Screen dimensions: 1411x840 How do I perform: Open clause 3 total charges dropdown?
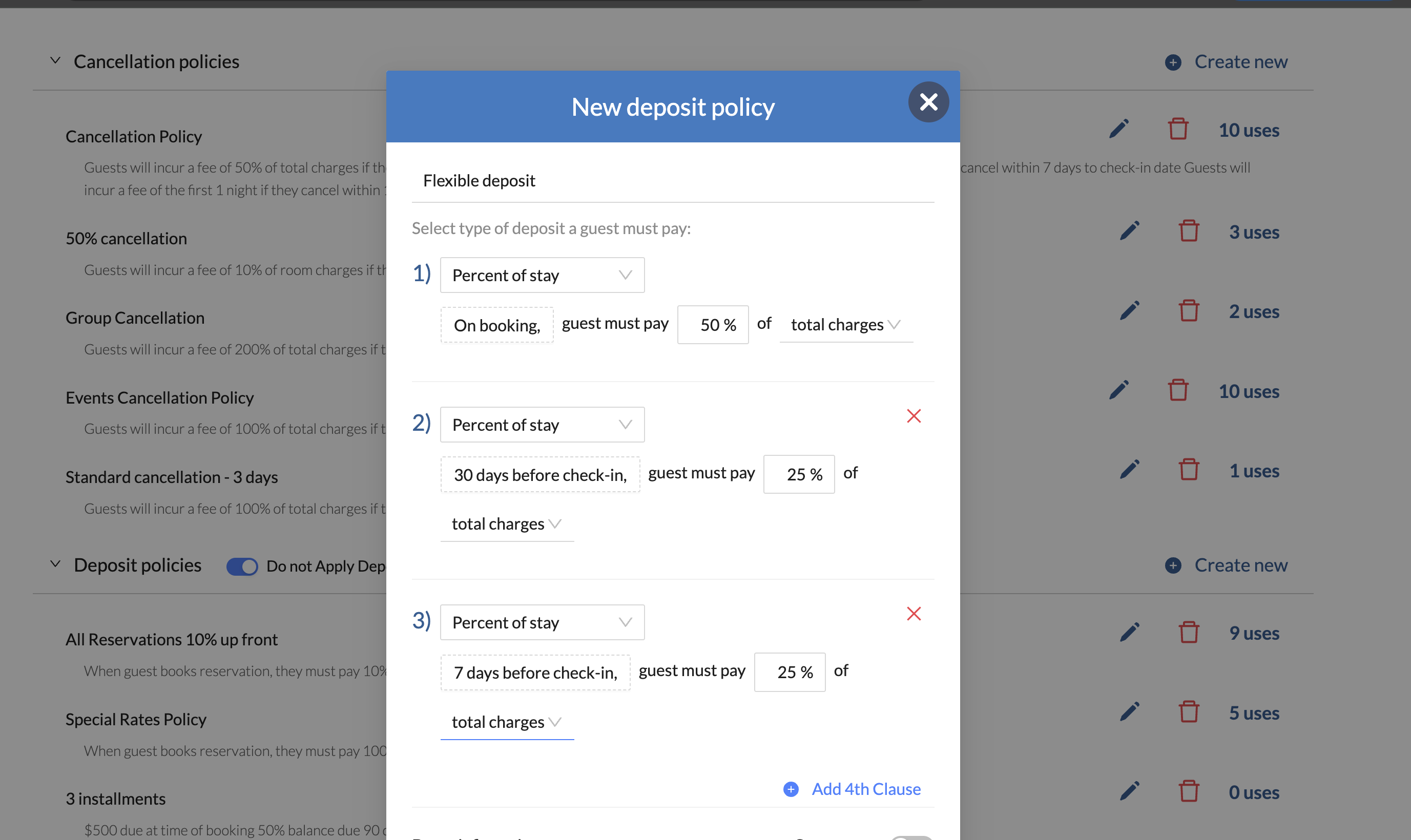pyautogui.click(x=506, y=722)
